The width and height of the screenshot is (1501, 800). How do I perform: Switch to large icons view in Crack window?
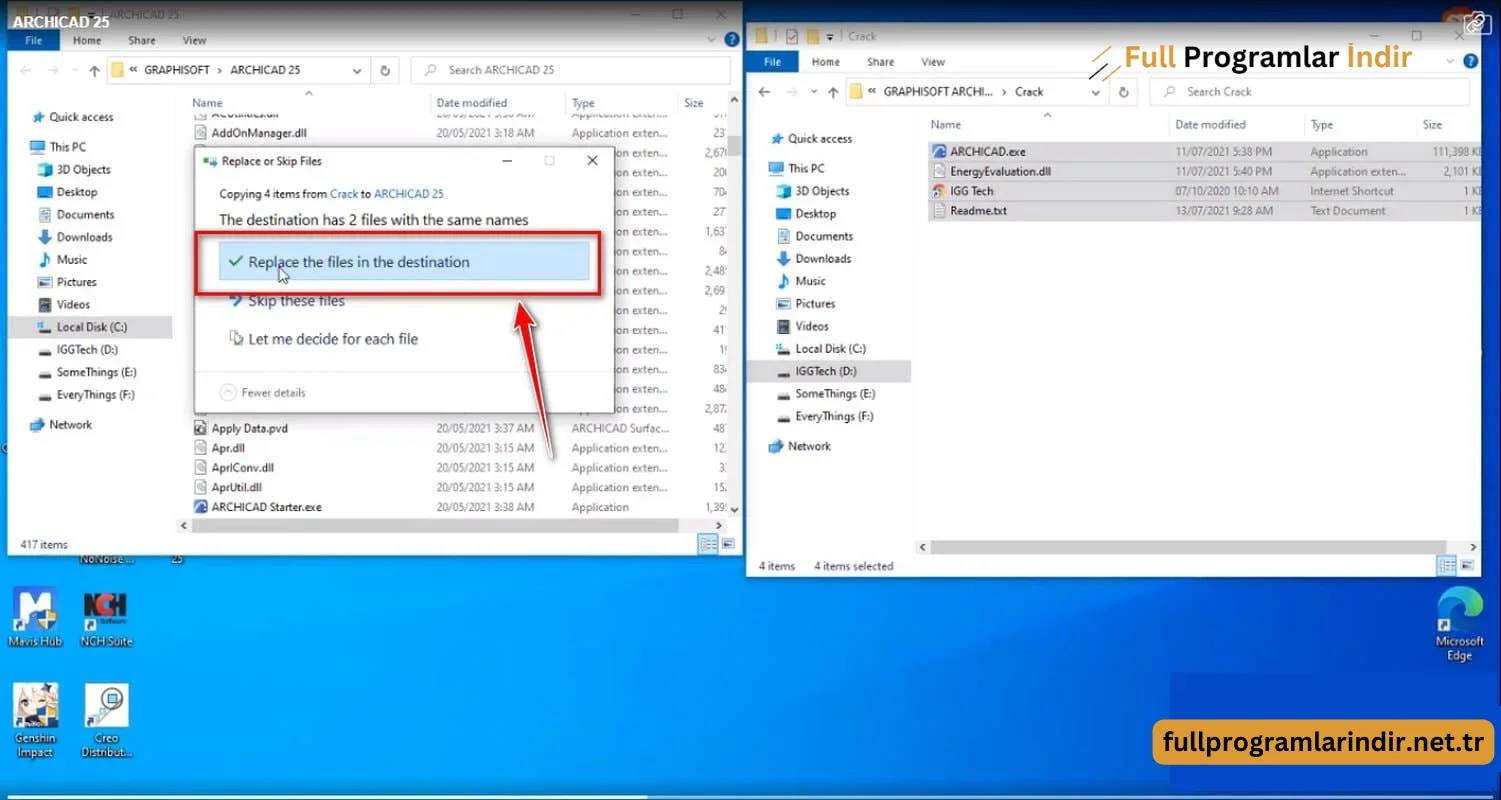click(1467, 566)
